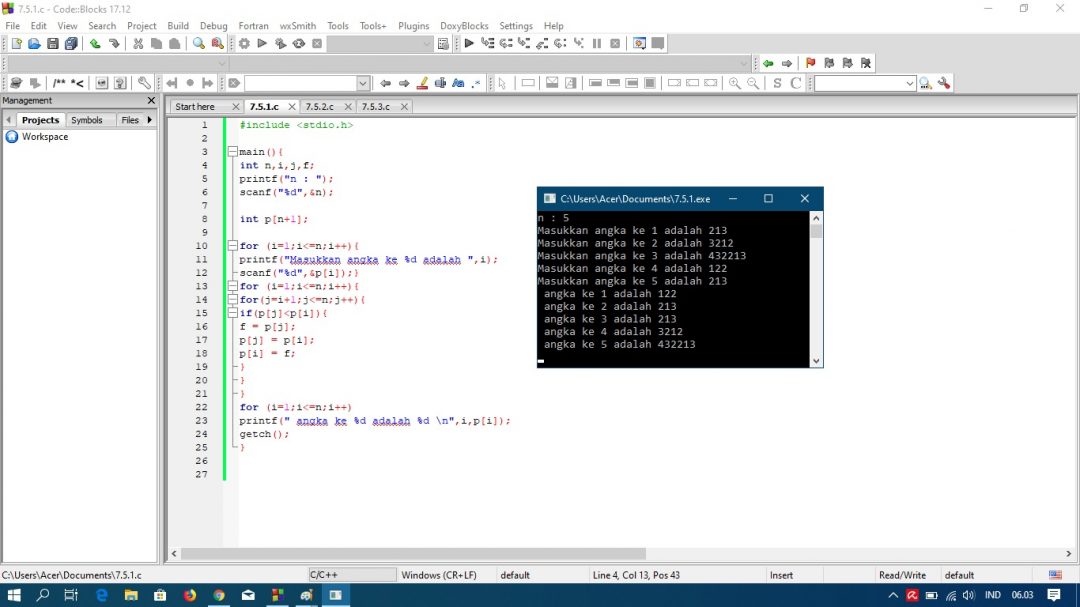This screenshot has height=607, width=1080.
Task: Collapse the main() fold on line 3
Action: pyautogui.click(x=233, y=152)
